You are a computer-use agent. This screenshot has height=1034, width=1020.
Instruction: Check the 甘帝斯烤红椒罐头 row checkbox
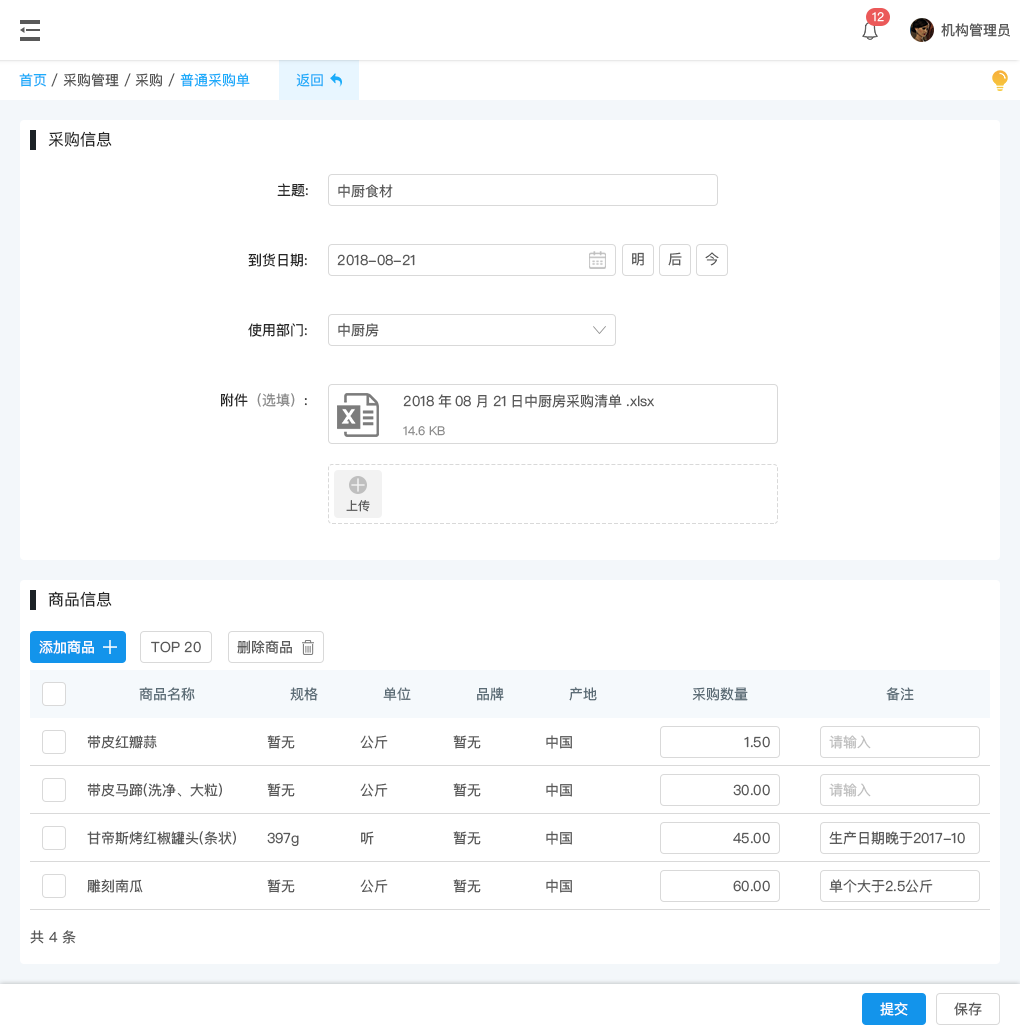(54, 838)
